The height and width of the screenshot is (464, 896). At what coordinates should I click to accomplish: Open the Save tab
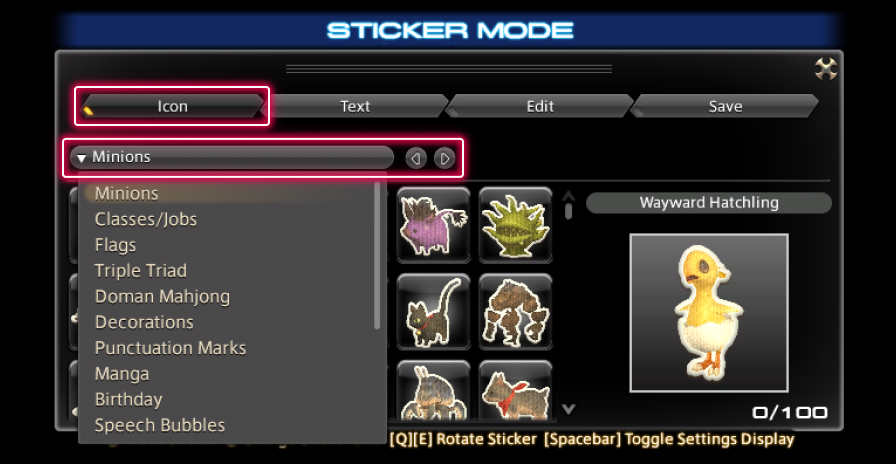tap(725, 106)
